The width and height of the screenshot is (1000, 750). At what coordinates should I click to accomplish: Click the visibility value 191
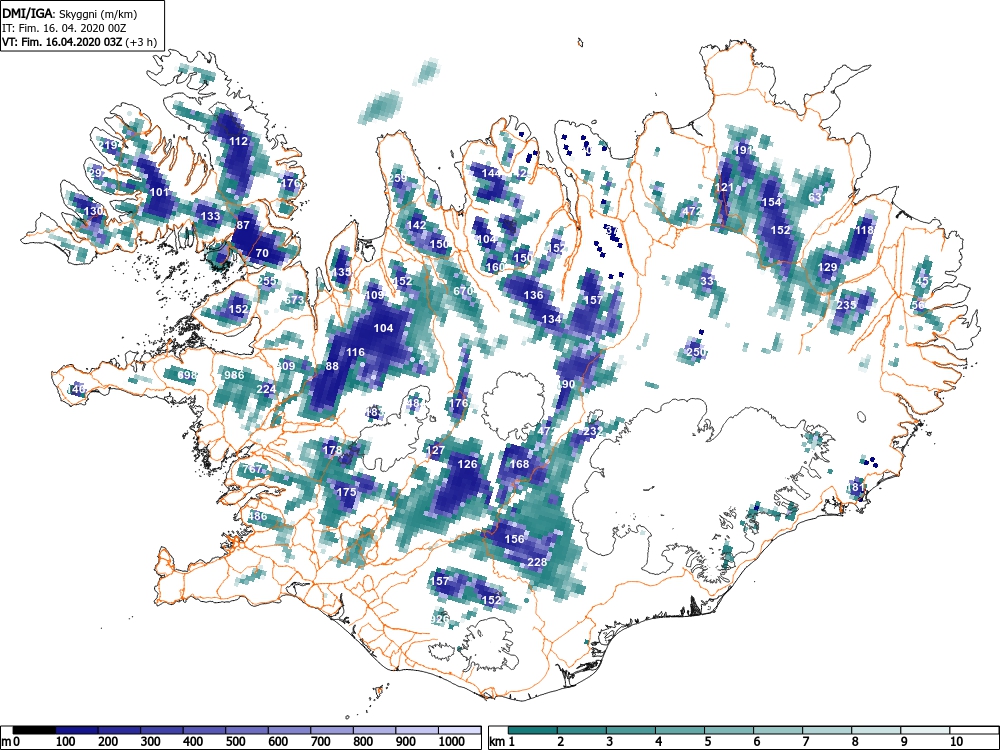744,150
